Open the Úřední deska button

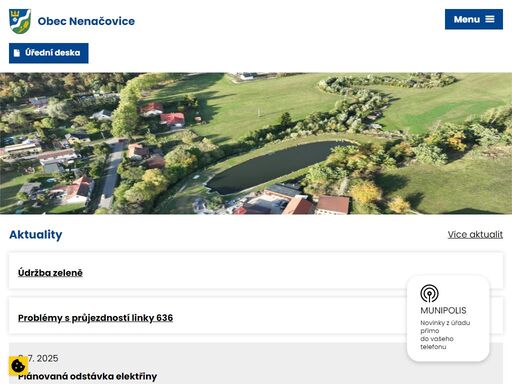click(x=49, y=53)
